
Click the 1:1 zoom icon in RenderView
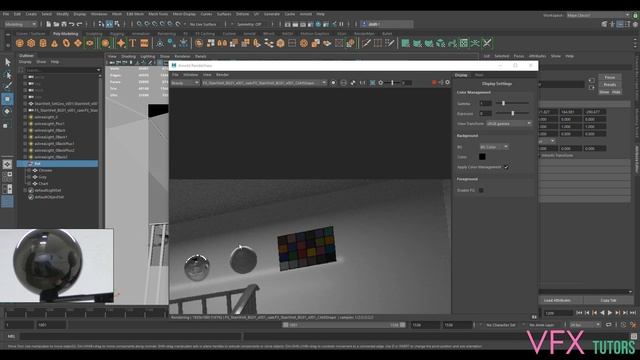click(x=362, y=83)
